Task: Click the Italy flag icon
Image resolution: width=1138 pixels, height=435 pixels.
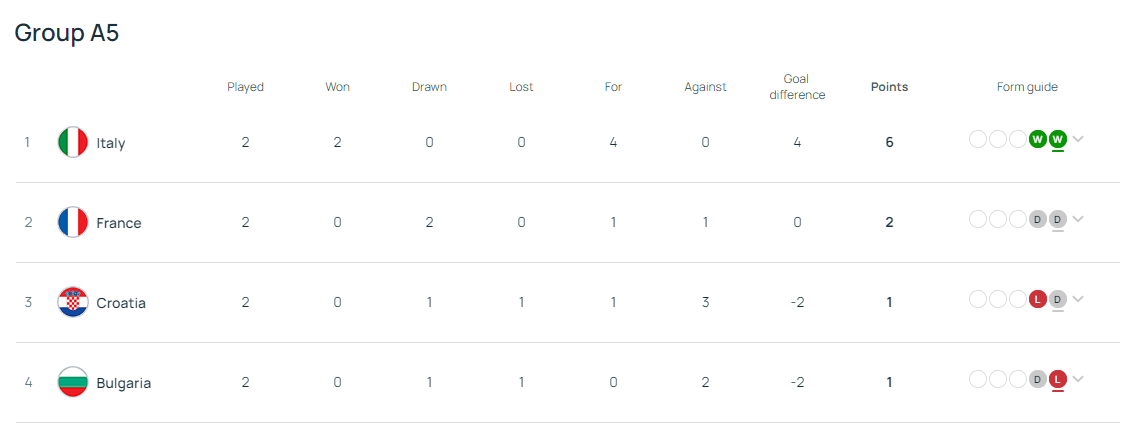Action: (x=73, y=142)
